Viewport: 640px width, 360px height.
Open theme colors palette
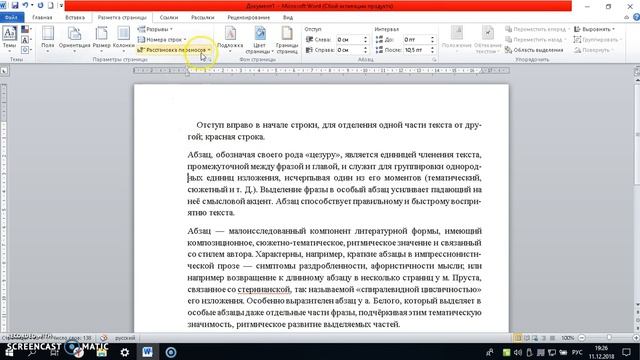[x=26, y=29]
